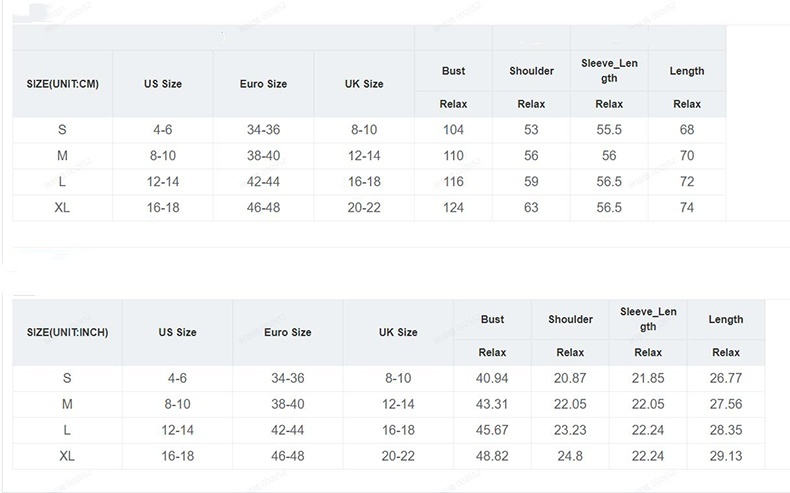Click the 74 length value in the XL row

(687, 208)
